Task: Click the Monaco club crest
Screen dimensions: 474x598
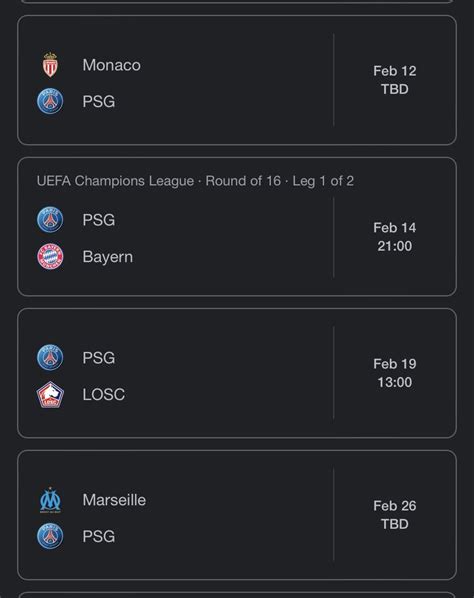Action: [x=50, y=65]
